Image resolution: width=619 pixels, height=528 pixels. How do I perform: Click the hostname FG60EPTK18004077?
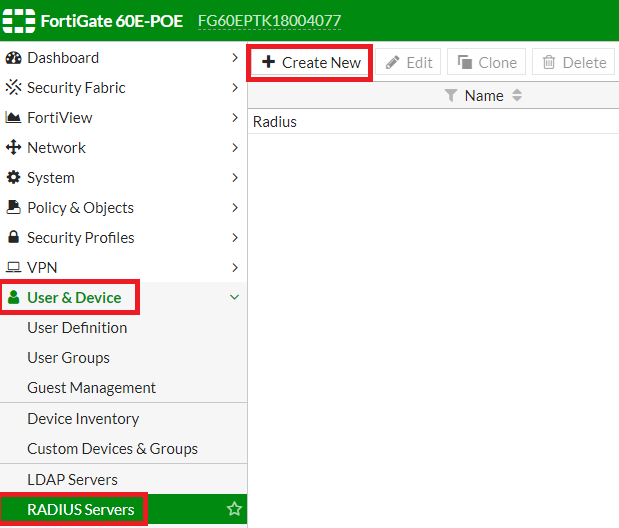click(269, 20)
